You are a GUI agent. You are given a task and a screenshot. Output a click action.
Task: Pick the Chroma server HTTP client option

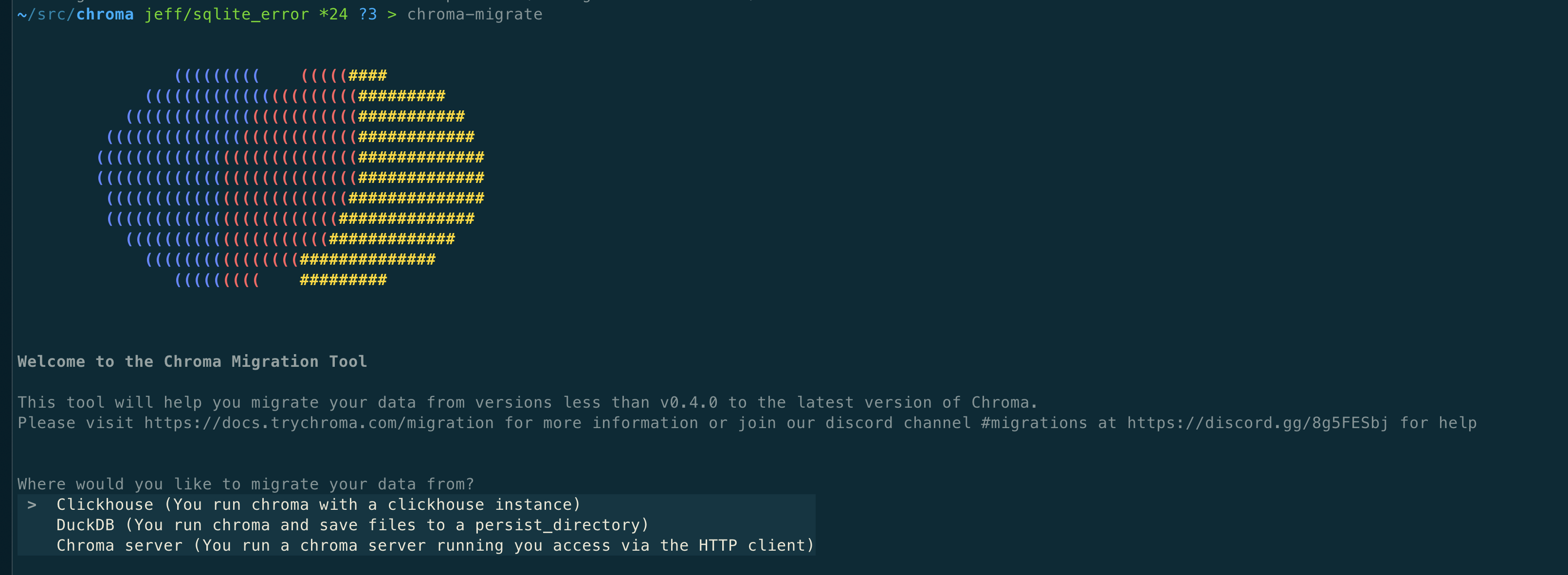coord(435,546)
